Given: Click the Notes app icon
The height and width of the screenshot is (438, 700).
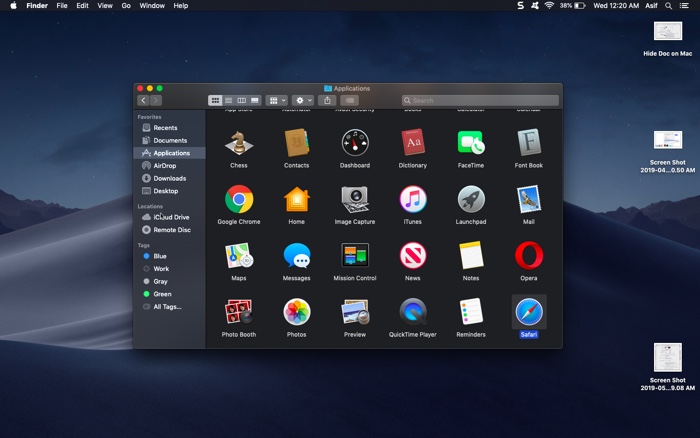Looking at the screenshot, I should [471, 255].
